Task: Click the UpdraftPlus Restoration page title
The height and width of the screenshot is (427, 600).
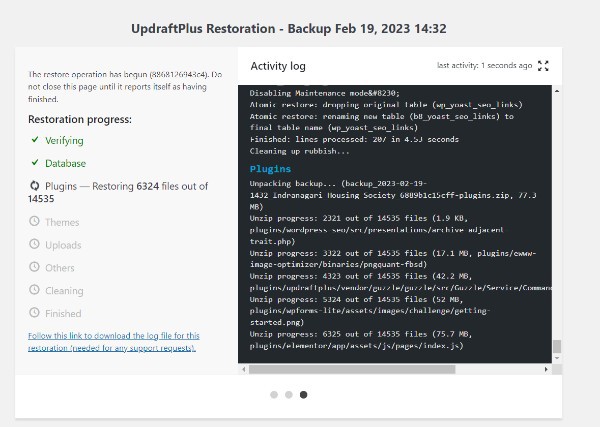Action: coord(289,29)
